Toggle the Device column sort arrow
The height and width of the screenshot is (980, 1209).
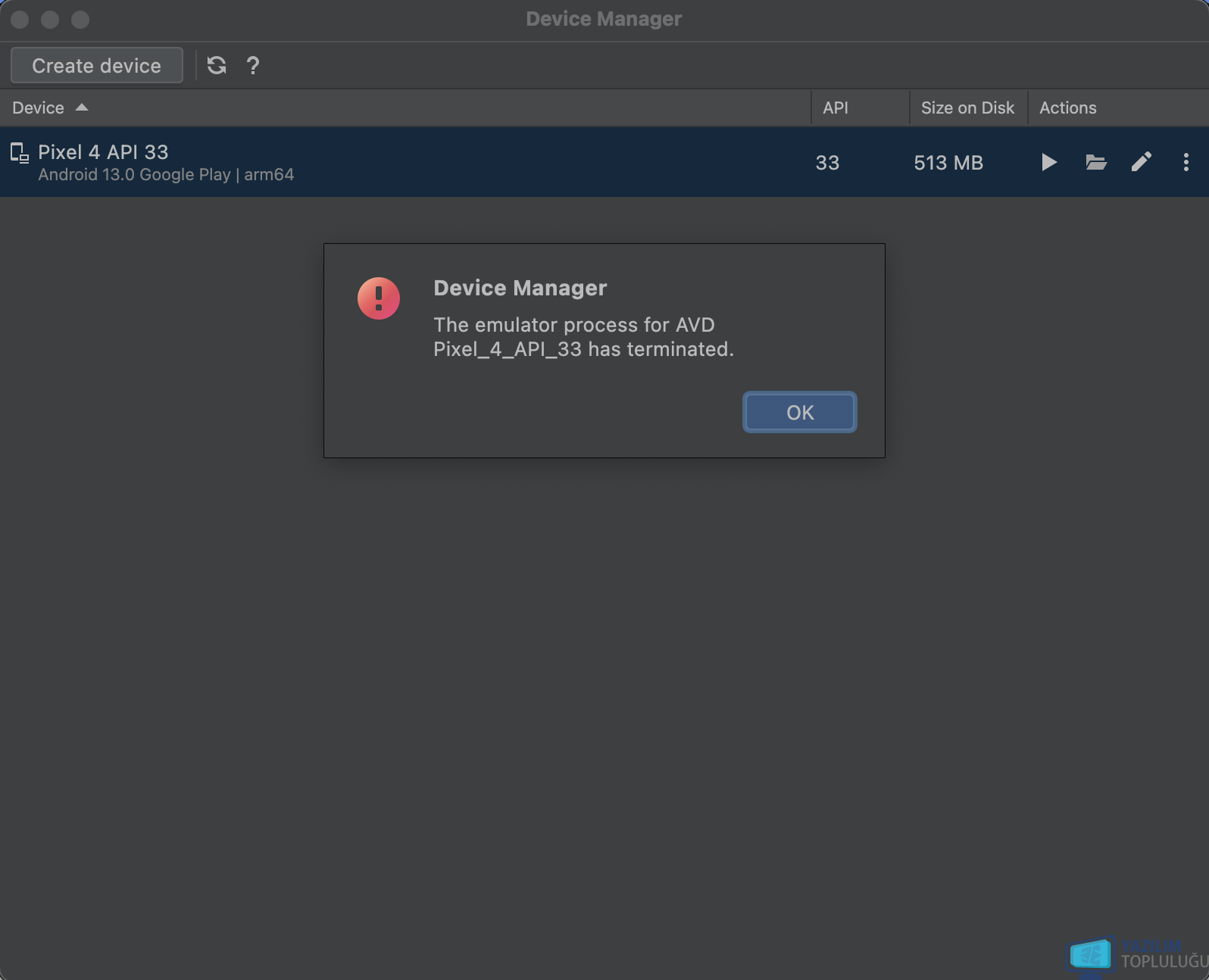[82, 108]
